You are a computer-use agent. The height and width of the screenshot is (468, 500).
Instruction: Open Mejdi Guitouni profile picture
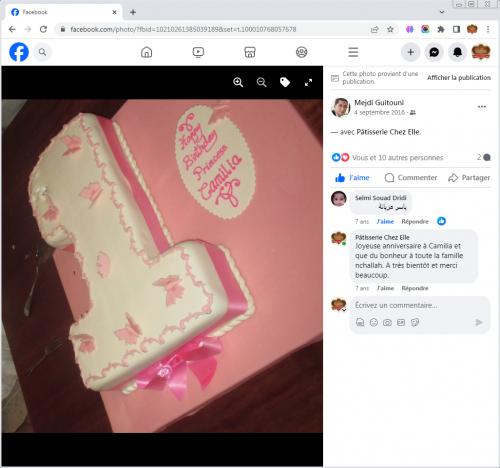(340, 107)
